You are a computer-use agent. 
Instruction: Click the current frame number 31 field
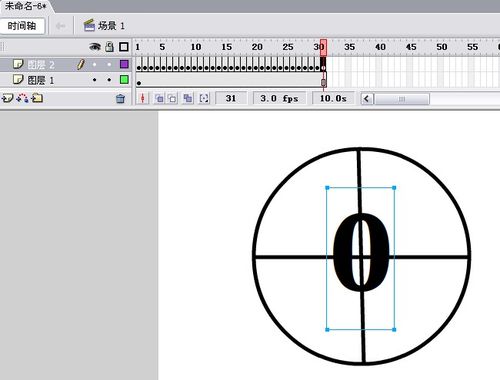pyautogui.click(x=231, y=98)
